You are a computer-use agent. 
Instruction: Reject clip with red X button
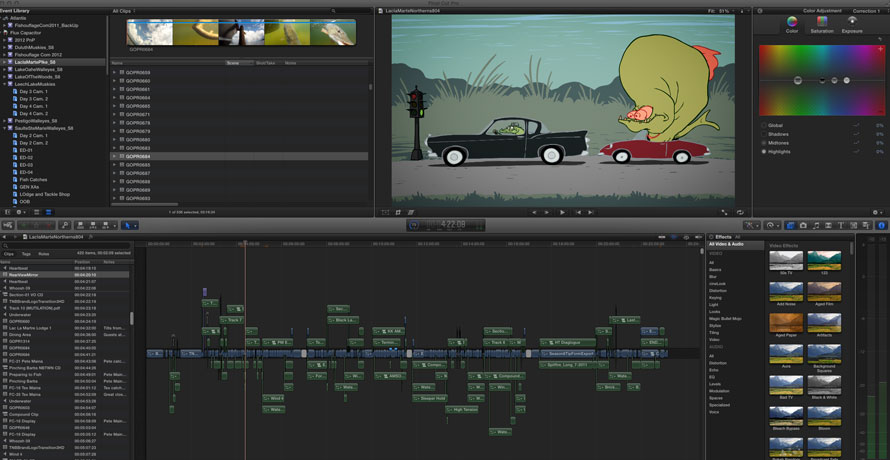tap(49, 225)
